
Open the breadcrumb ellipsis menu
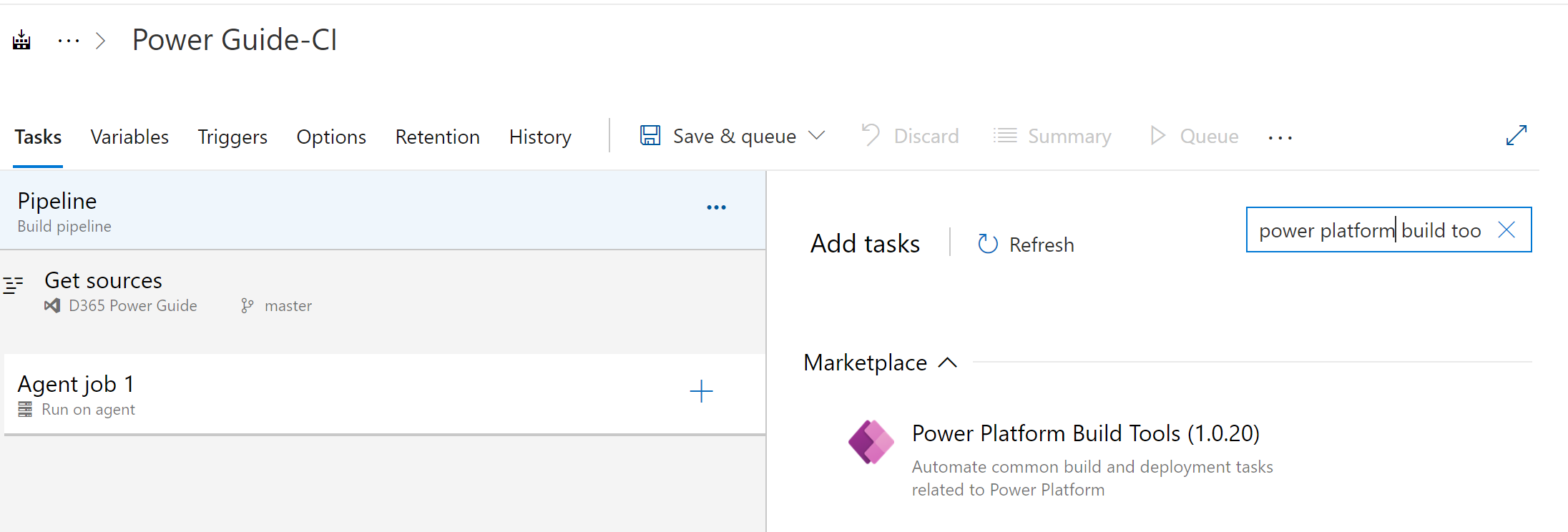[69, 41]
